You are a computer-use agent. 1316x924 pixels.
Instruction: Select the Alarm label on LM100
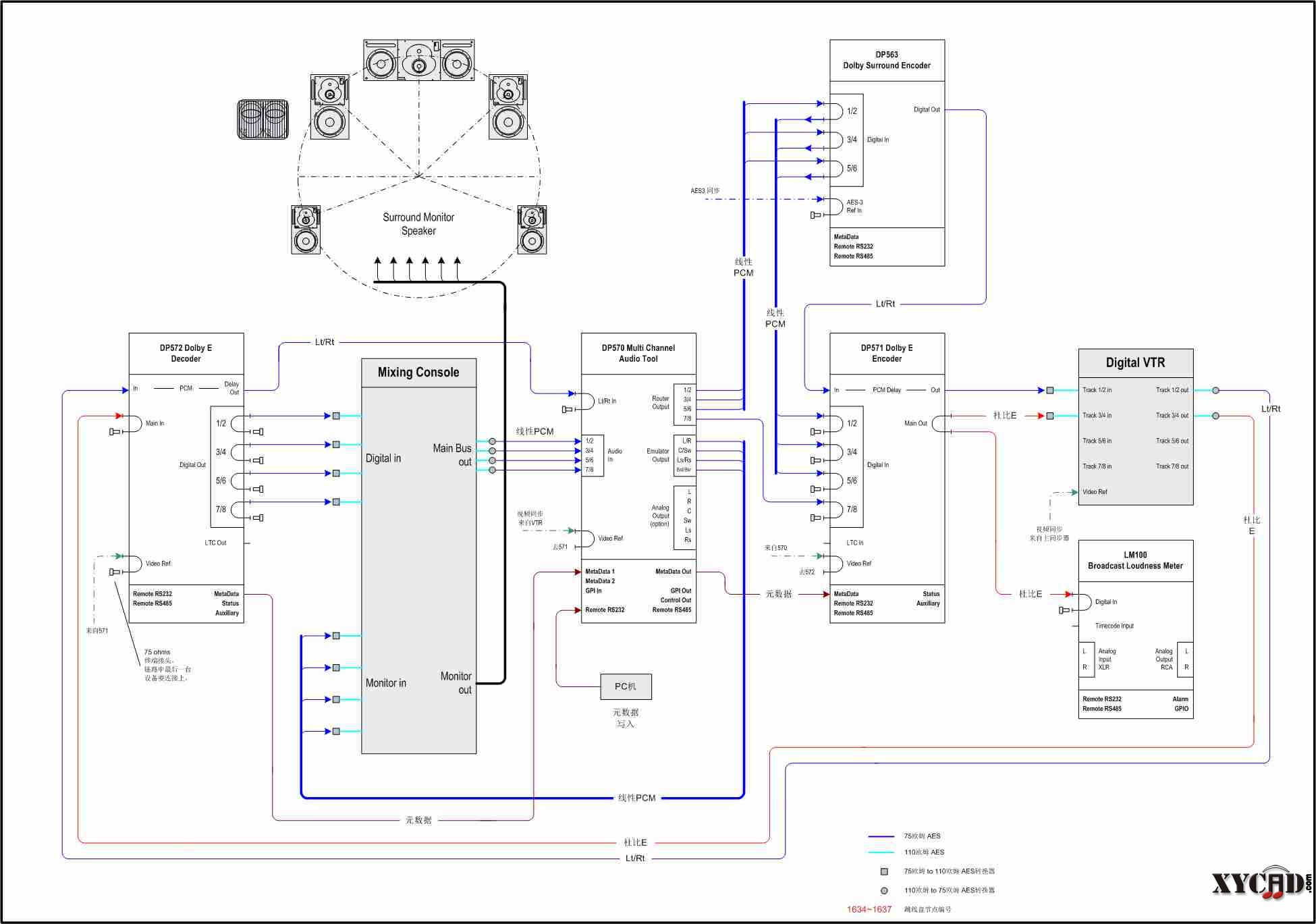point(1180,699)
